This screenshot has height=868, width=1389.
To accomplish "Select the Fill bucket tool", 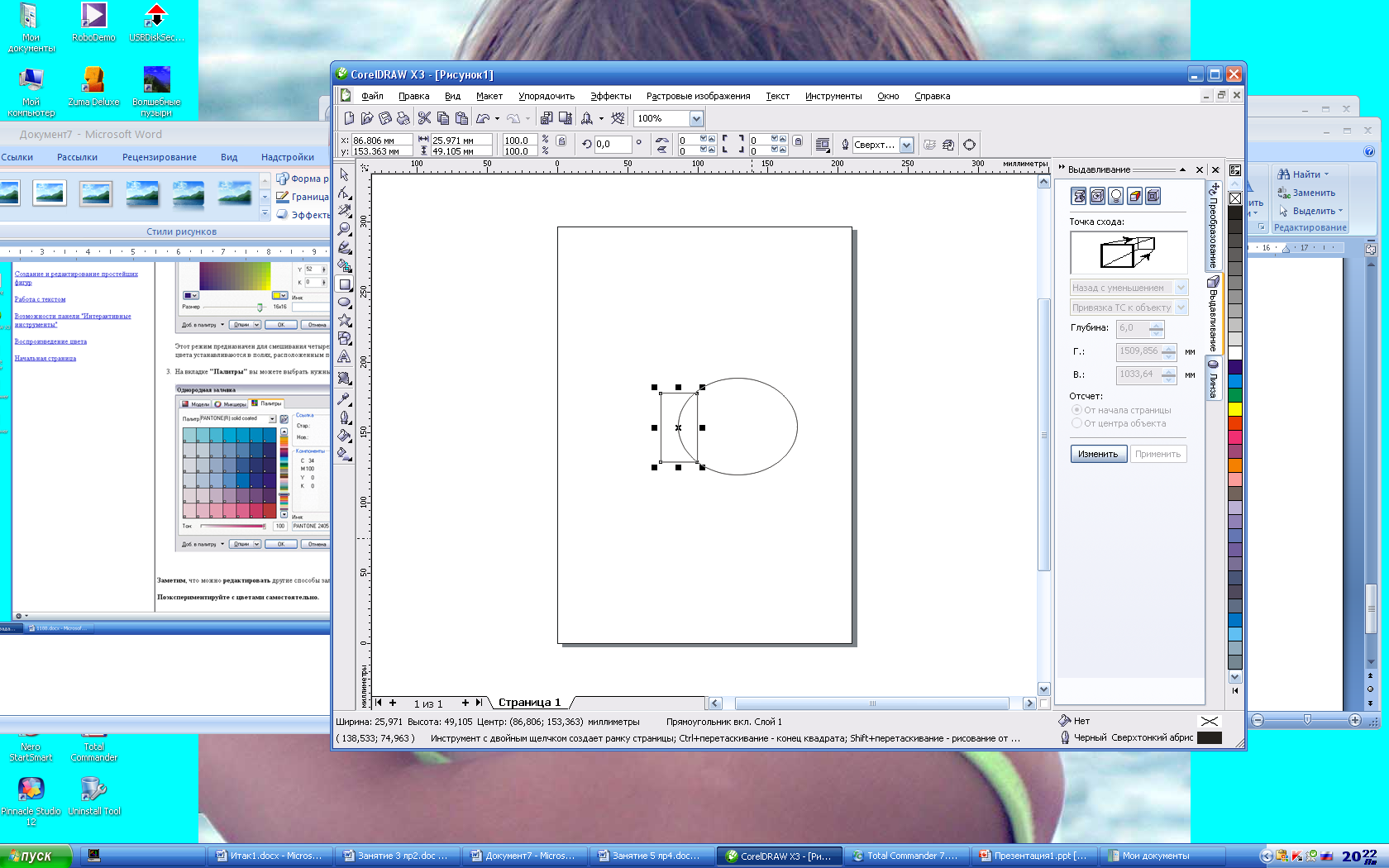I will click(x=345, y=435).
